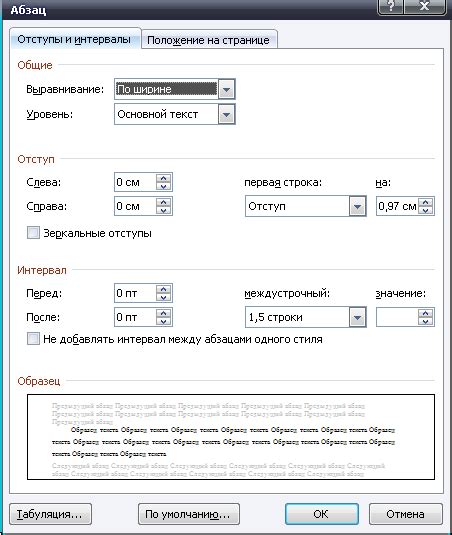Decrease the значение spacing amount
The image size is (452, 535).
[x=425, y=321]
